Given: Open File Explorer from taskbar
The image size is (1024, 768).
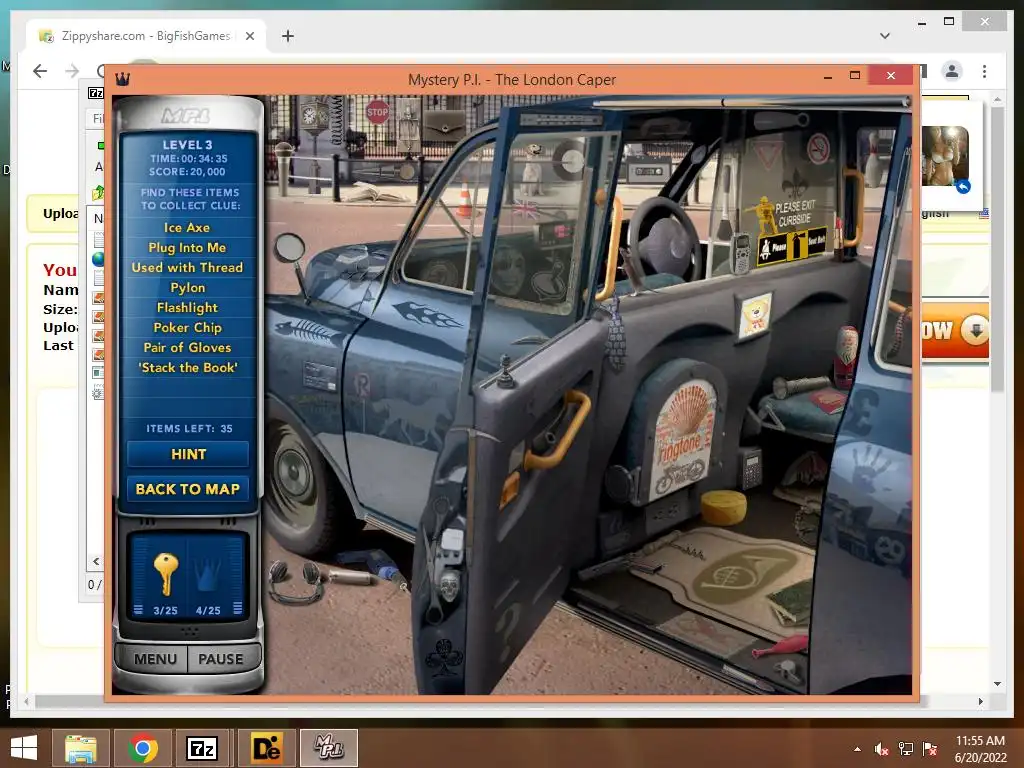Looking at the screenshot, I should pyautogui.click(x=81, y=748).
